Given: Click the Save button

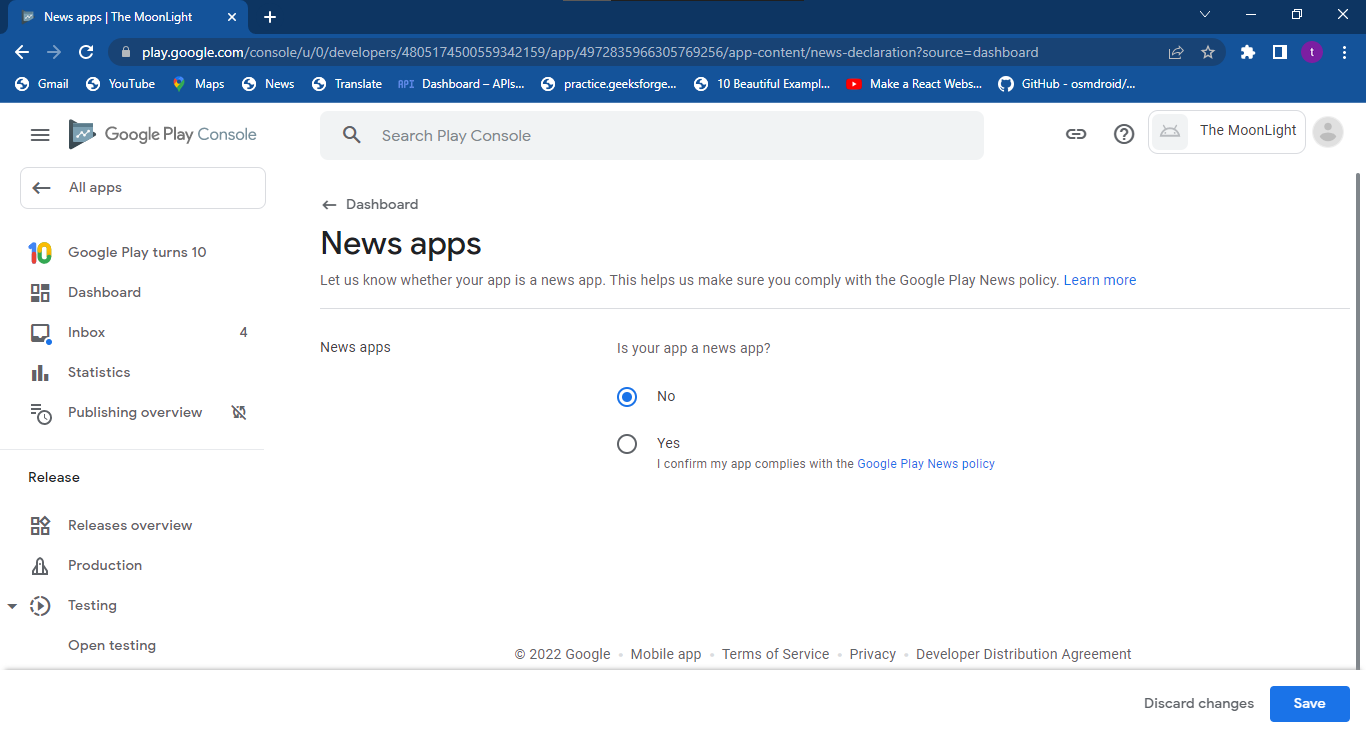Looking at the screenshot, I should (1309, 704).
